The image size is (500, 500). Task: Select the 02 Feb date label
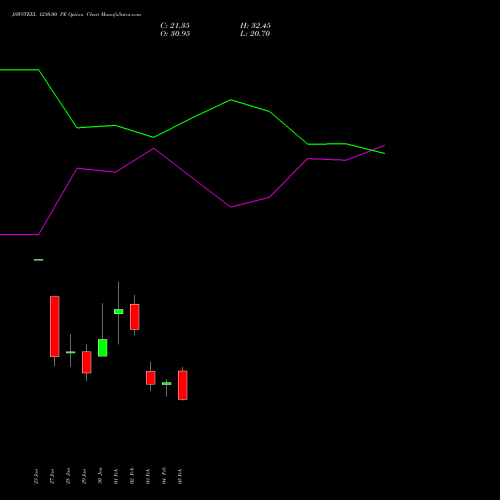[132, 476]
